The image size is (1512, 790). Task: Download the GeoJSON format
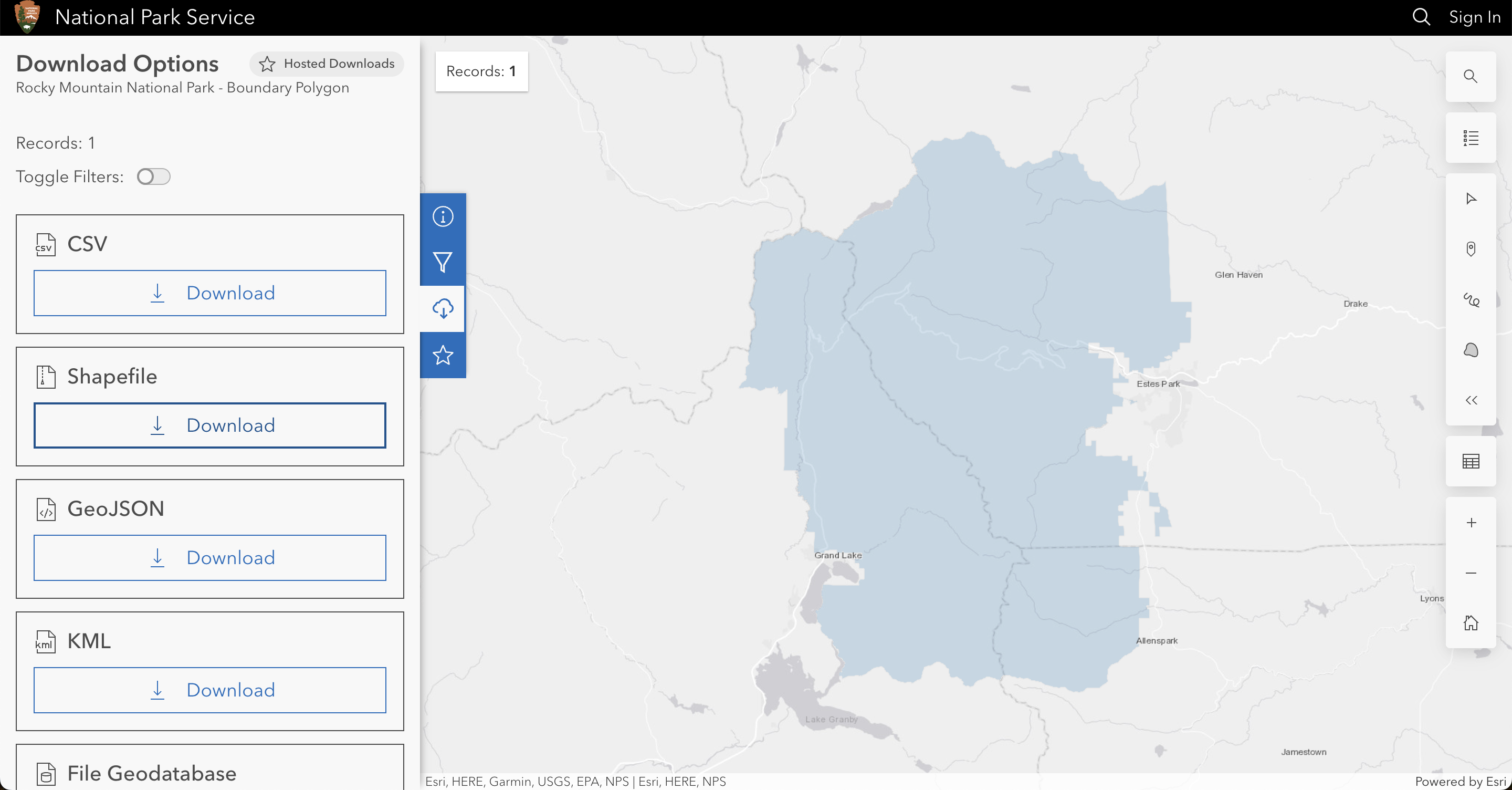(209, 557)
